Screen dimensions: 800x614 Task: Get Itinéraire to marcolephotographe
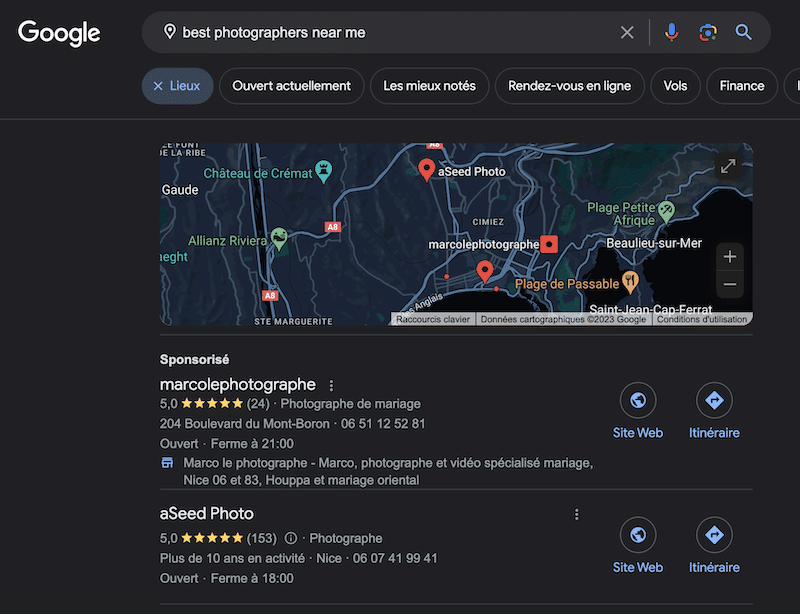click(714, 411)
